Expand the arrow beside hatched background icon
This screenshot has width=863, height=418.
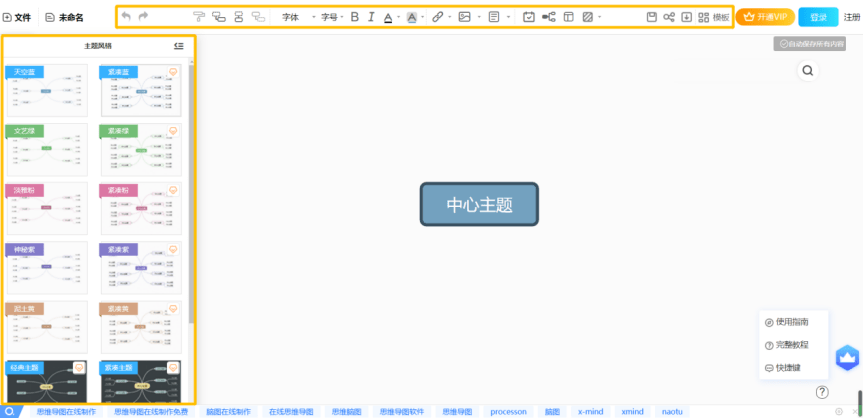point(599,18)
